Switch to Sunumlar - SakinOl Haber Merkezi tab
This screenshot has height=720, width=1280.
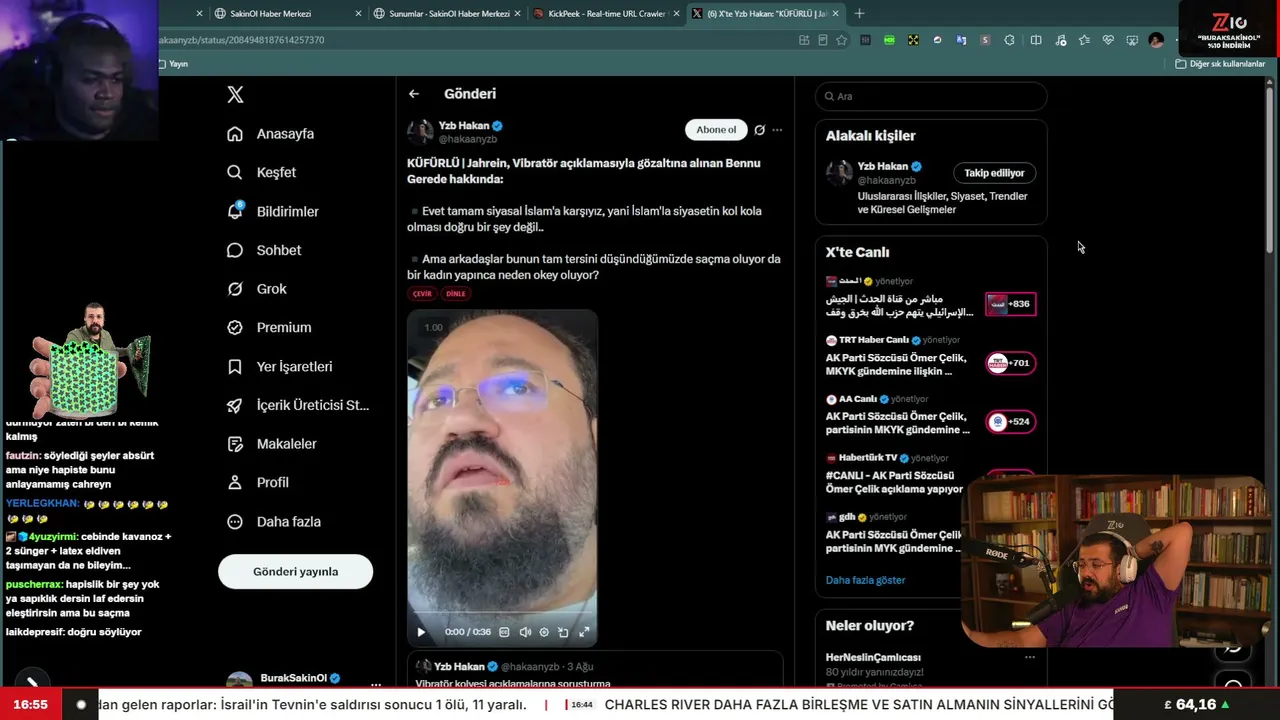click(x=449, y=14)
